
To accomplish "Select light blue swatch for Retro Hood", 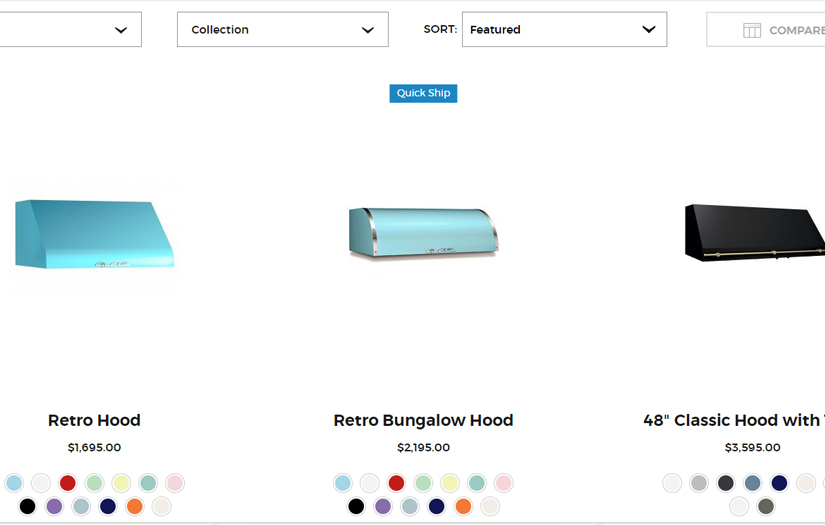I will point(14,483).
